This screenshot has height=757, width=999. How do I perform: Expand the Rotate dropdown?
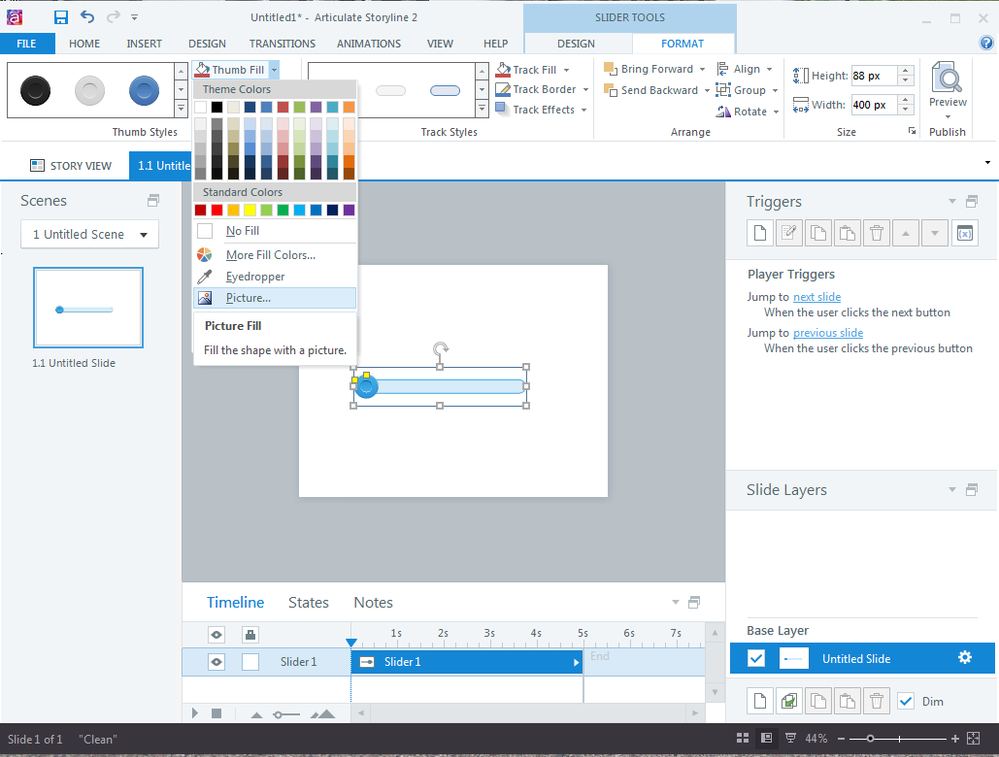coord(776,112)
